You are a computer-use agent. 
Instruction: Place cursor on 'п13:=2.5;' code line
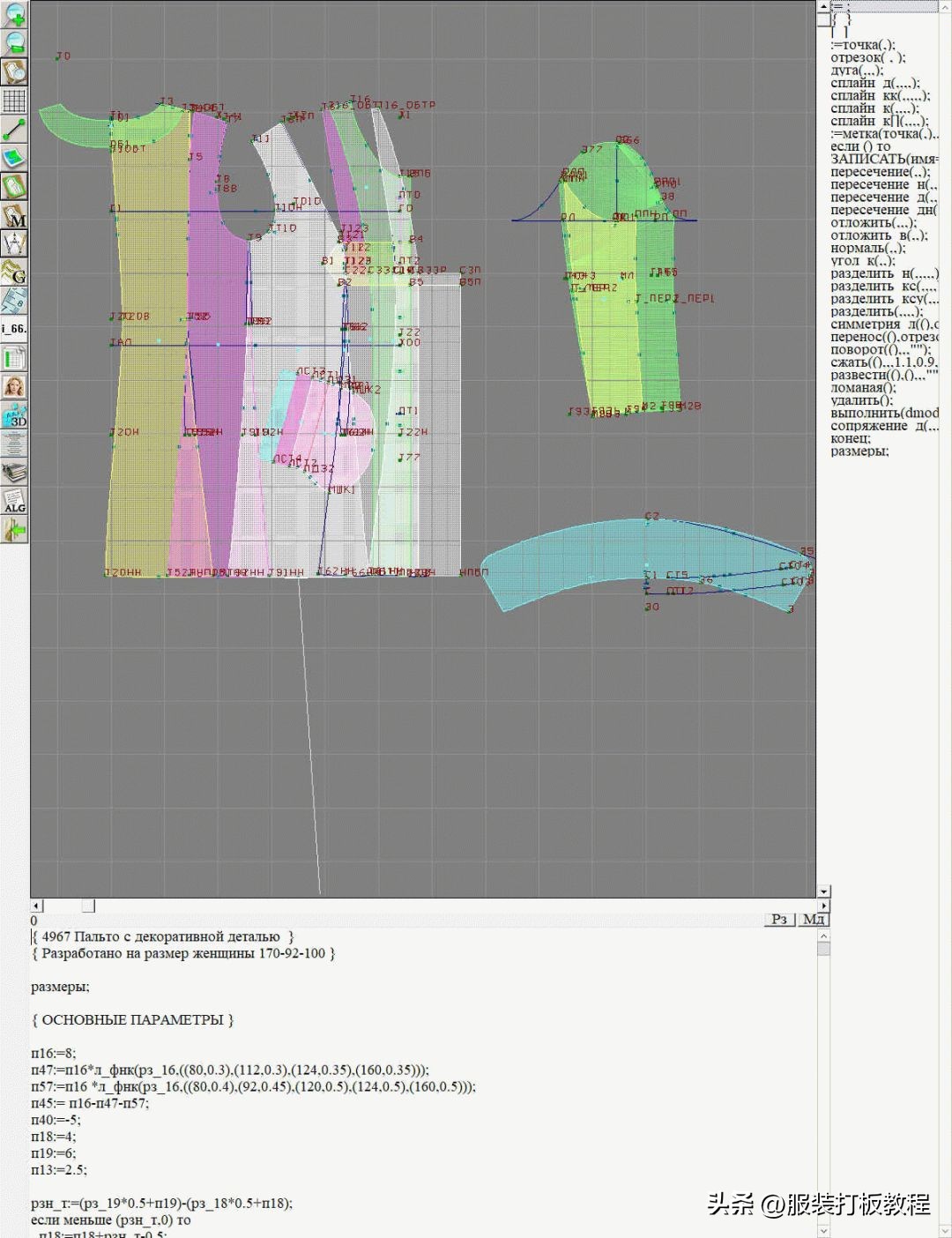[59, 1170]
